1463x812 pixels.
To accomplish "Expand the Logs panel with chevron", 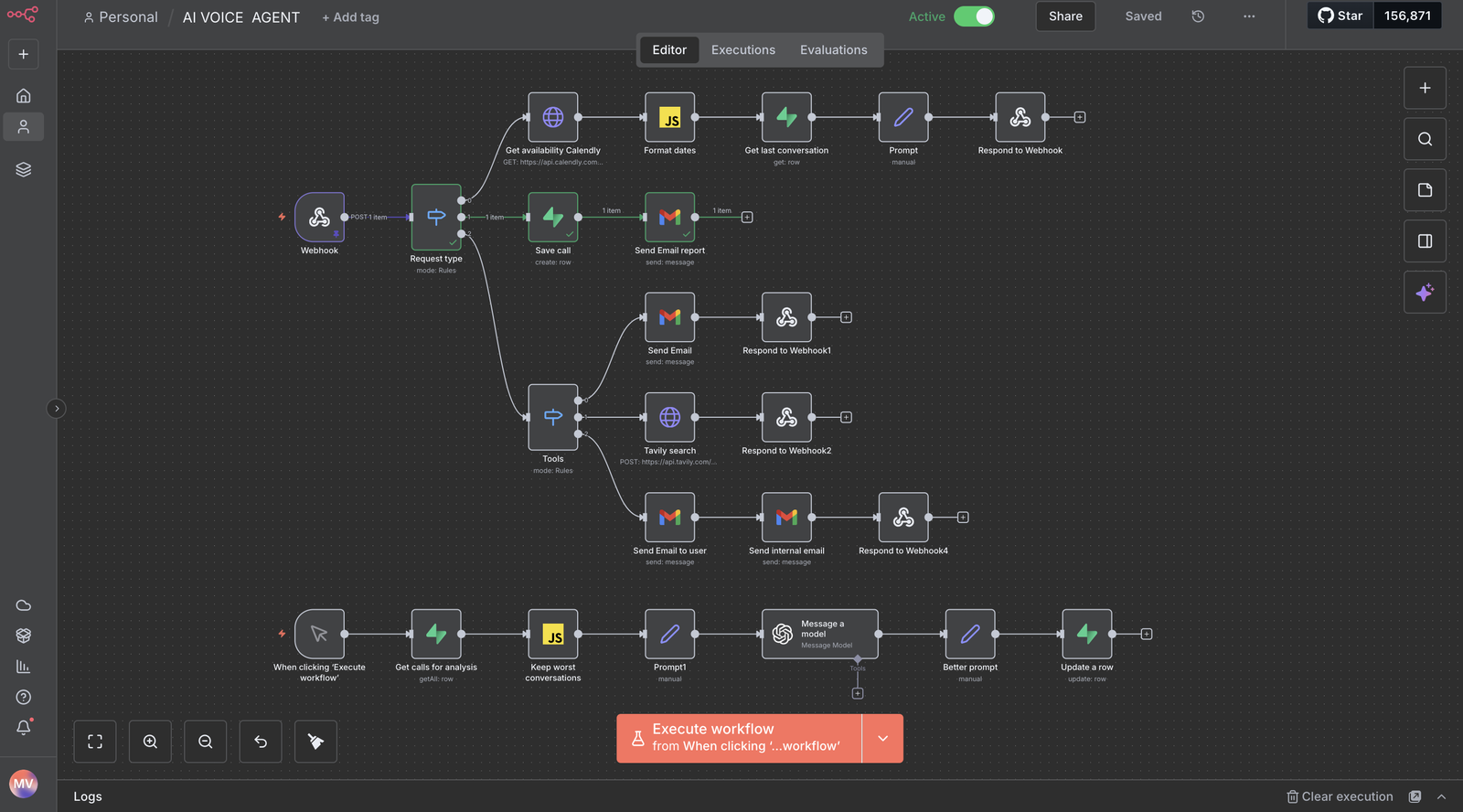I will (x=1441, y=796).
